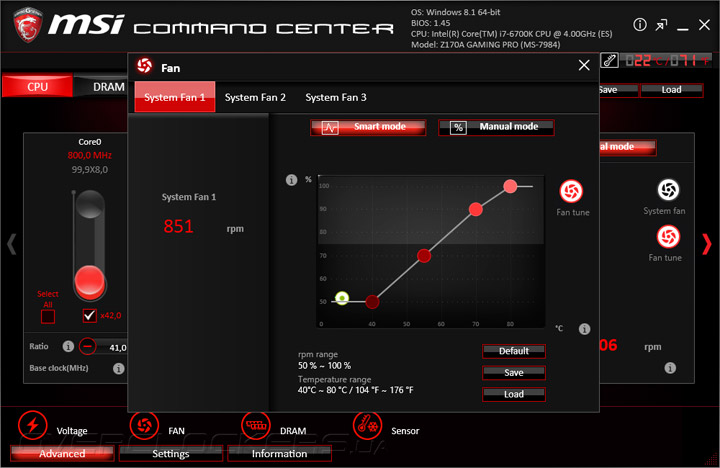
Task: Click the Default button in Fan dialog
Action: pyautogui.click(x=514, y=351)
